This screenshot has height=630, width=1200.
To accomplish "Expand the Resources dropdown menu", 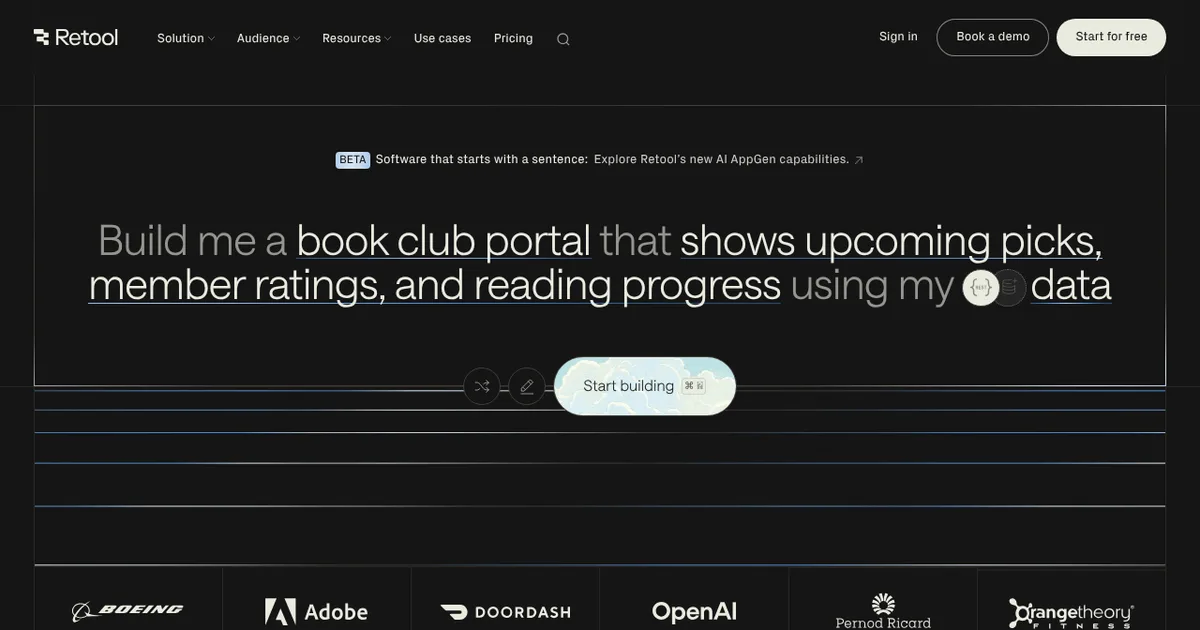I will [357, 38].
